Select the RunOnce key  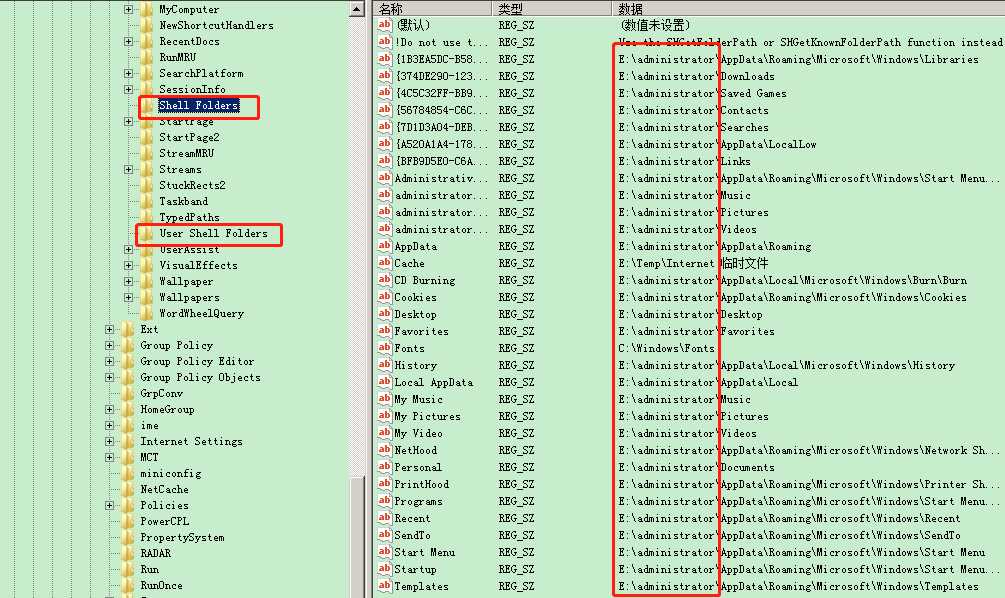(x=161, y=585)
